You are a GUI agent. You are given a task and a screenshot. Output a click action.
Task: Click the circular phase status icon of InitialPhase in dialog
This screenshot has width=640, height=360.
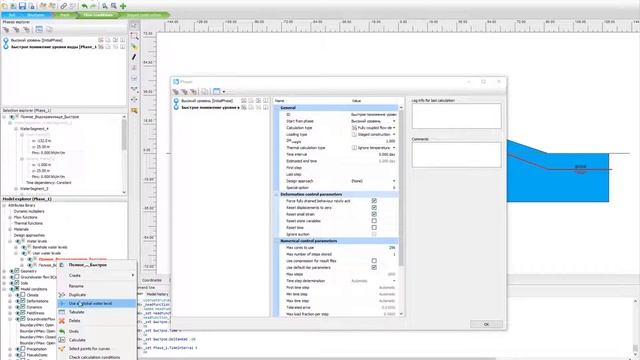point(176,100)
